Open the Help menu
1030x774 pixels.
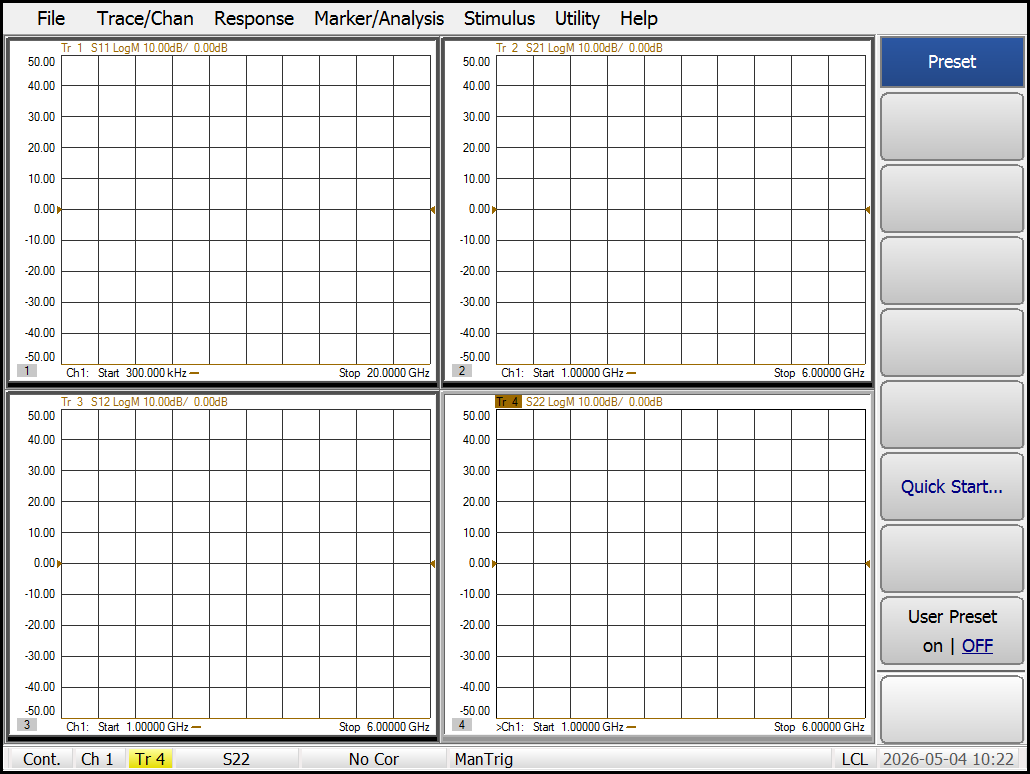coord(638,18)
